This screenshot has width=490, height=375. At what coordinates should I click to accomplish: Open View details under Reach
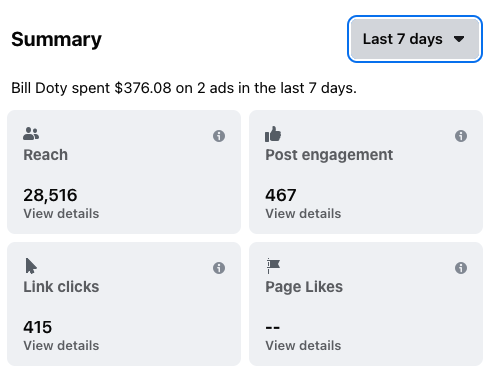click(61, 213)
